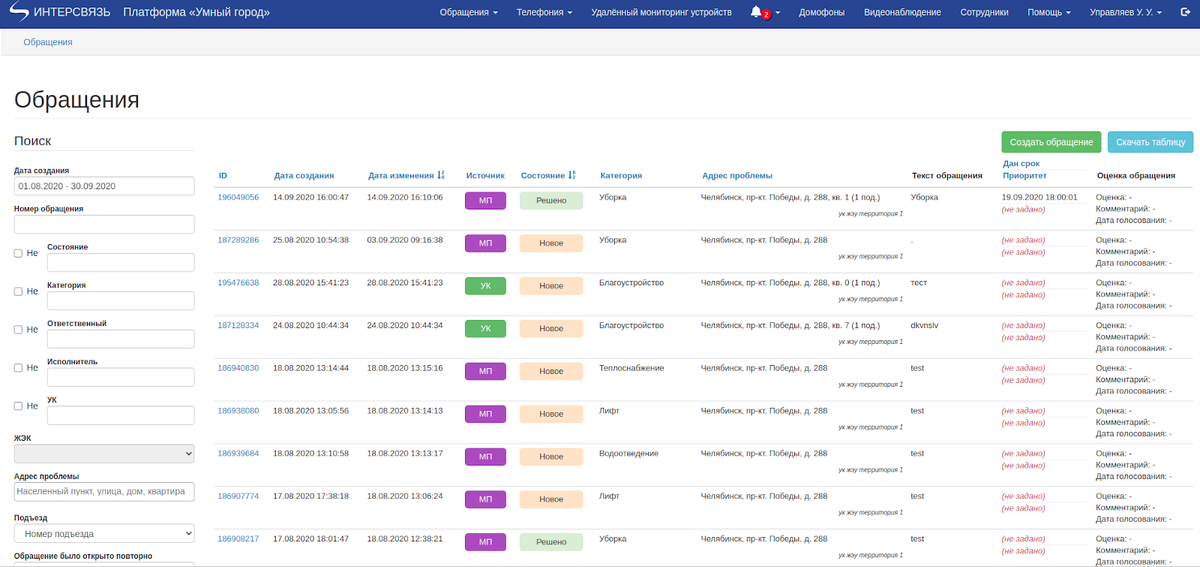This screenshot has width=1200, height=567.
Task: Focus the Исполнитель filter input
Action: 120,377
